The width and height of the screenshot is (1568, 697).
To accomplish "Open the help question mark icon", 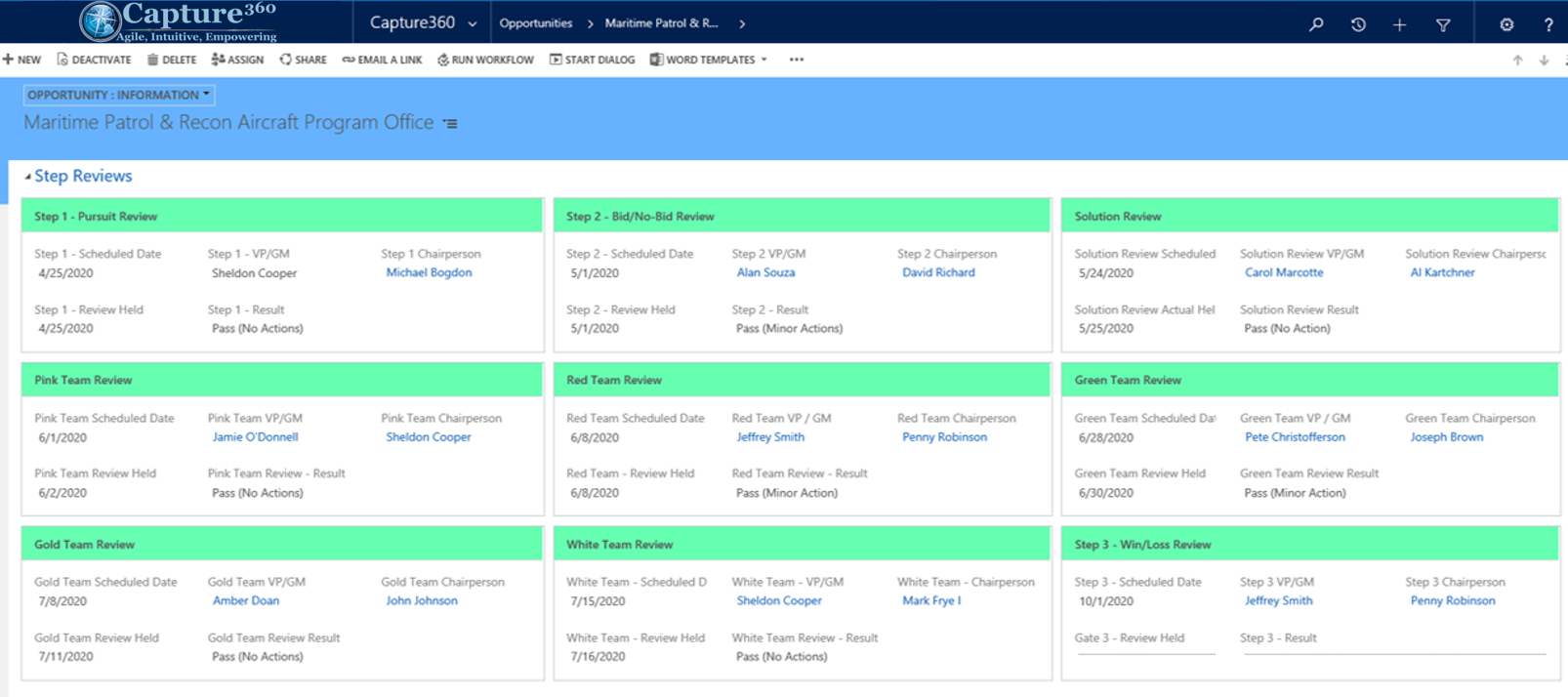I will click(1548, 24).
